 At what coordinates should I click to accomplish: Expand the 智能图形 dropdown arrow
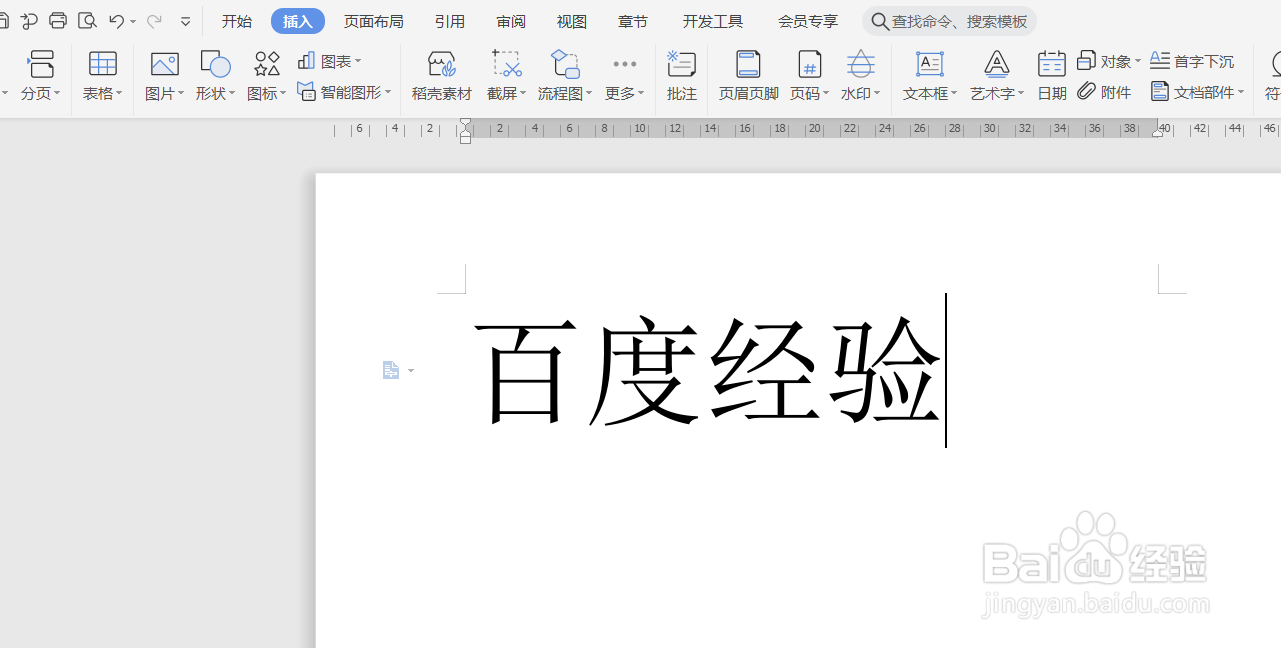click(x=388, y=93)
